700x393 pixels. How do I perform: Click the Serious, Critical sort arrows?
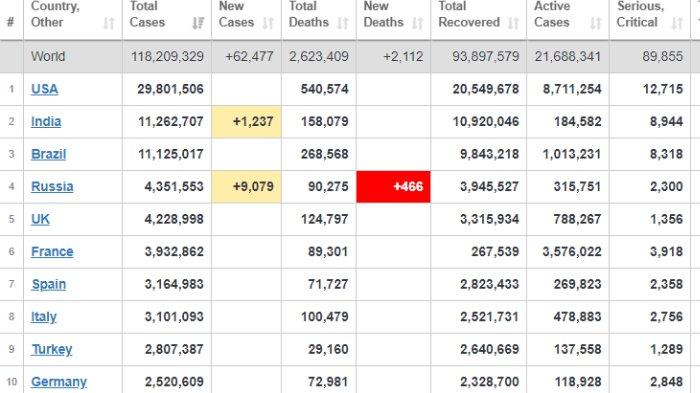[677, 23]
